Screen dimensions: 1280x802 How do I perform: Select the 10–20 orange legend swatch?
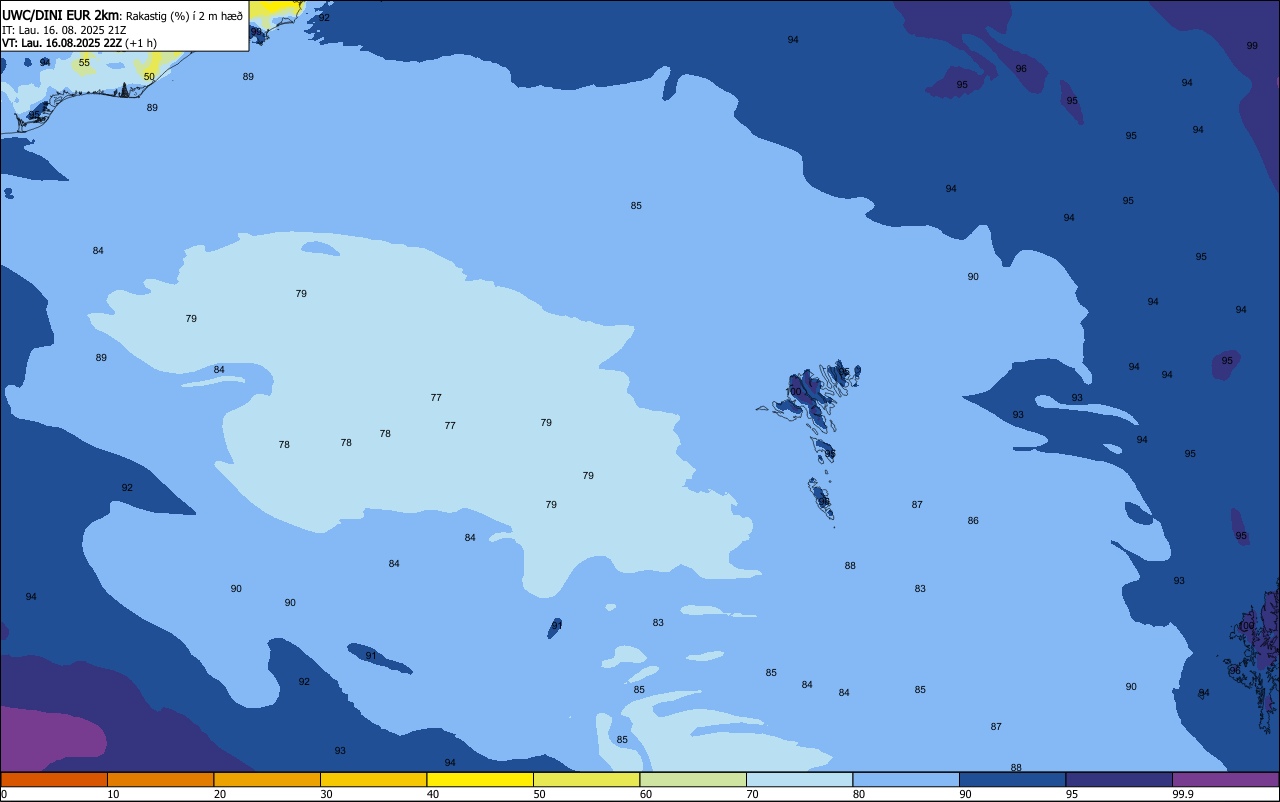pyautogui.click(x=160, y=779)
